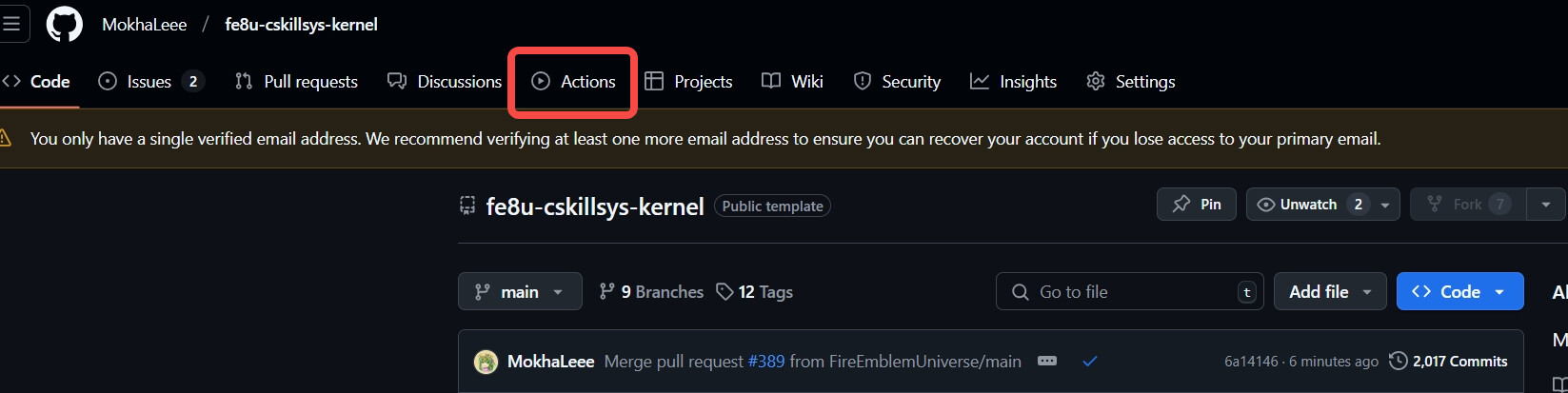Open the Unwatch notifications dropdown
This screenshot has width=1568, height=393.
1322,205
